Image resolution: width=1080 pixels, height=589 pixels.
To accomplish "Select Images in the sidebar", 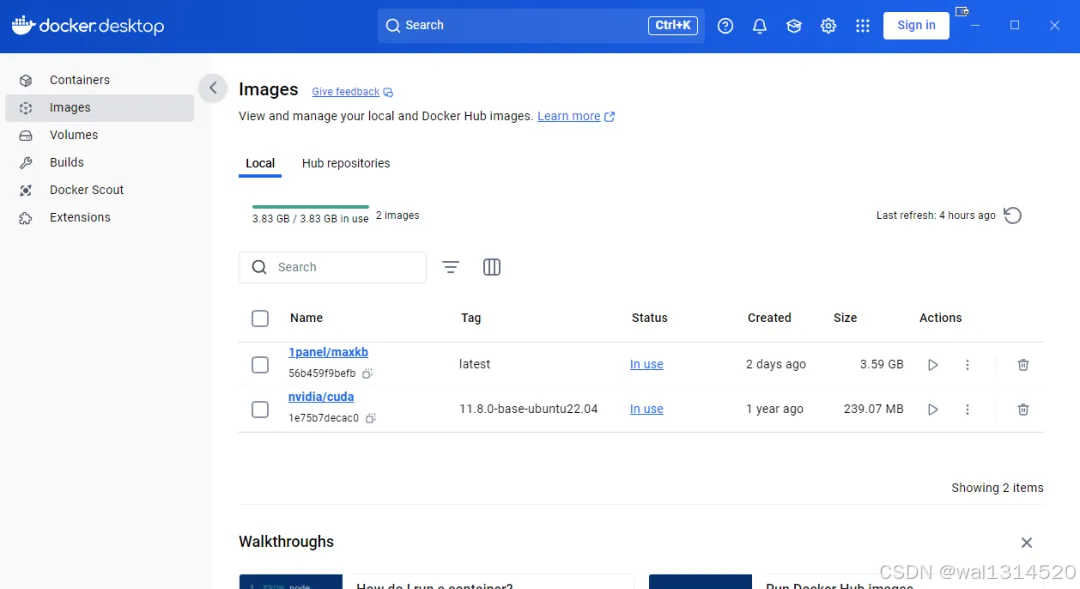I will click(99, 107).
